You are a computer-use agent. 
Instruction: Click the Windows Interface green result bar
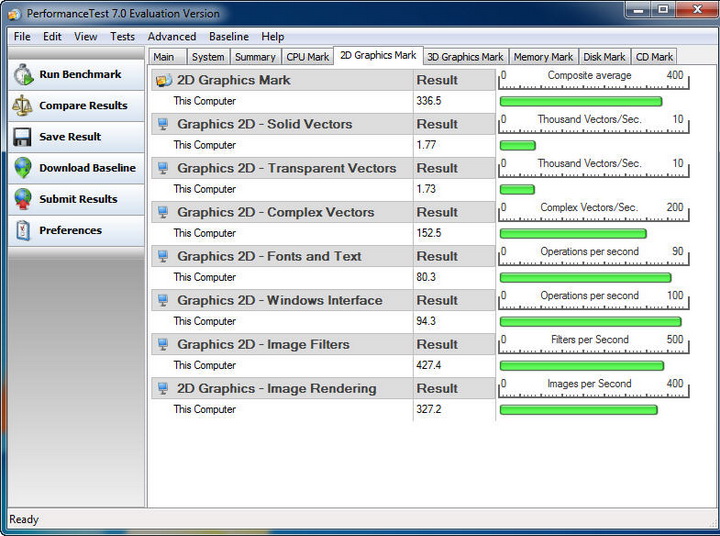pos(591,322)
